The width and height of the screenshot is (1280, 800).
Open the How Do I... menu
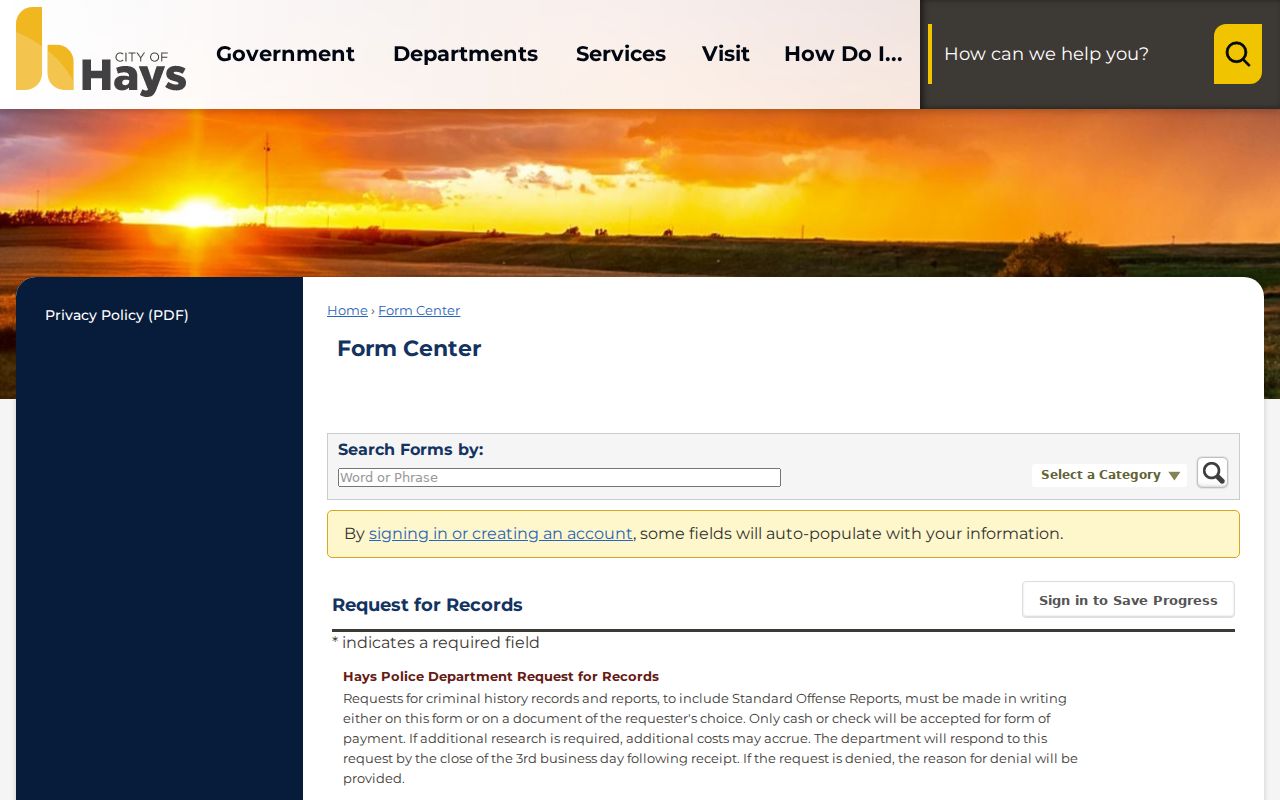[843, 54]
